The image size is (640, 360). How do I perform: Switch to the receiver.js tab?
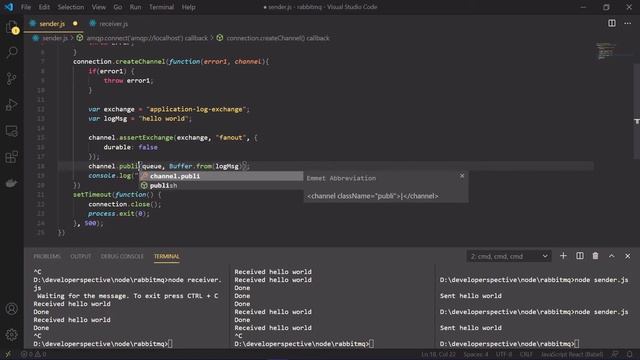[x=113, y=24]
